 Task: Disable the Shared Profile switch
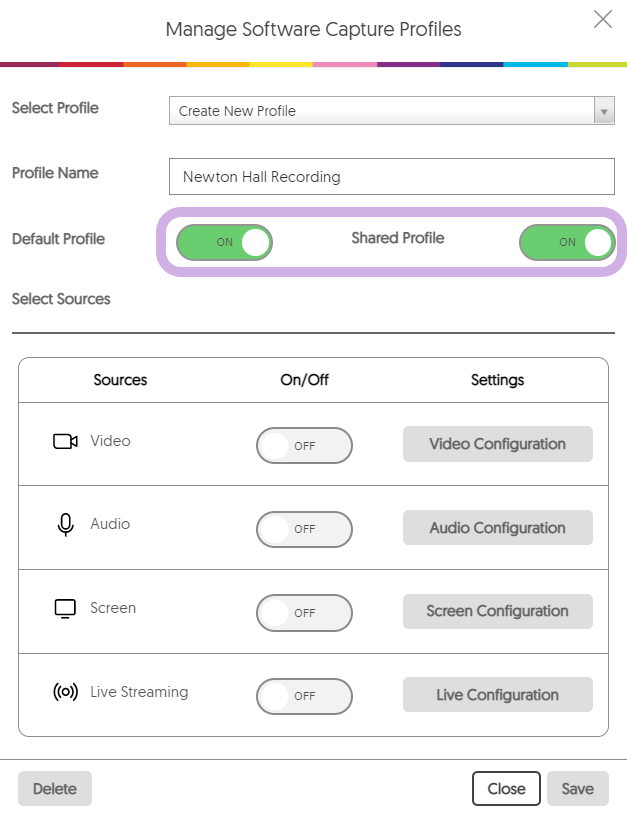(x=567, y=242)
